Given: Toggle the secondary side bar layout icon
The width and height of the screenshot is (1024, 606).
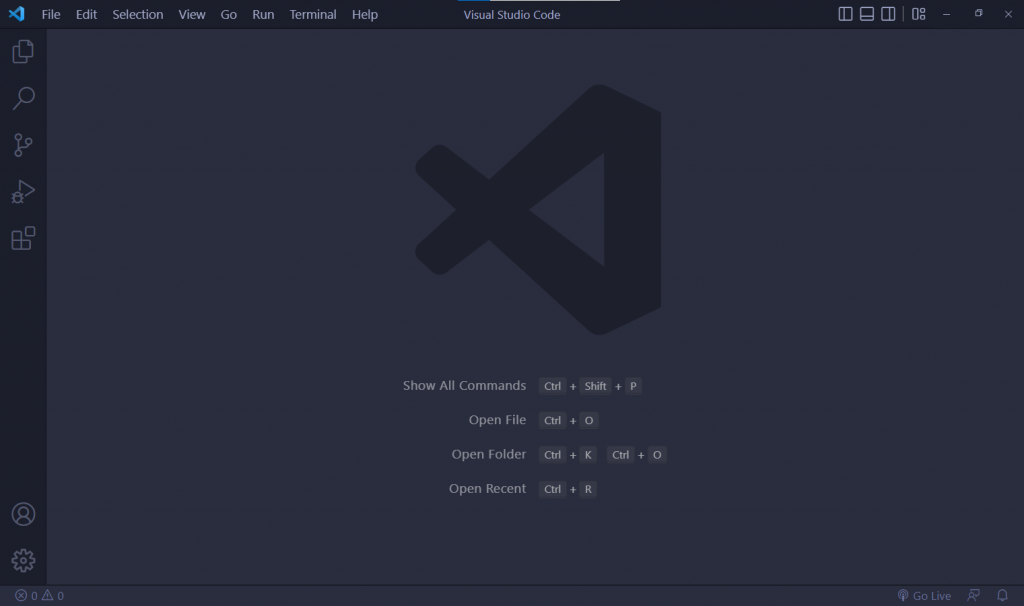Looking at the screenshot, I should (x=888, y=14).
